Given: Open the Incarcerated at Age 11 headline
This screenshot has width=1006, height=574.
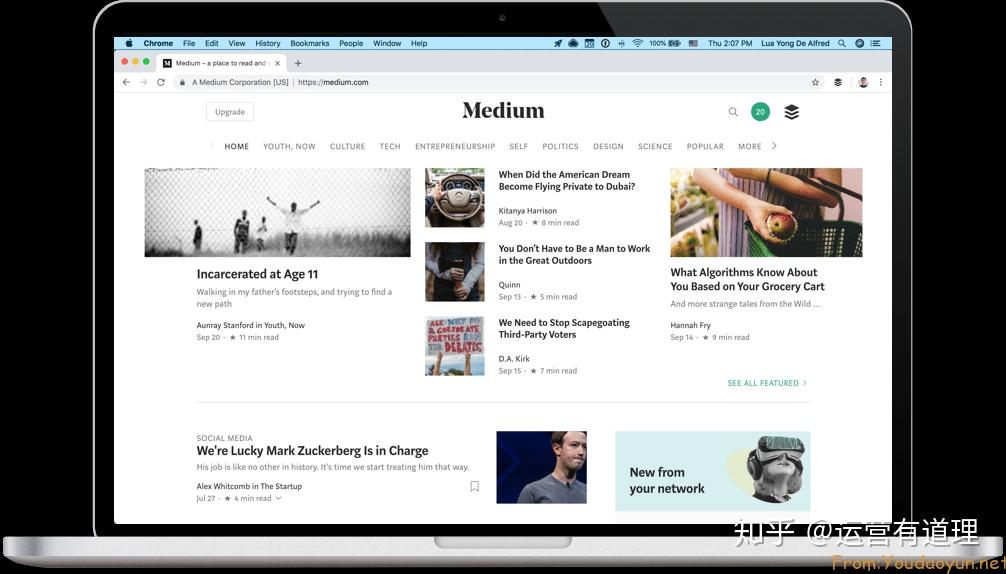Looking at the screenshot, I should pos(257,274).
